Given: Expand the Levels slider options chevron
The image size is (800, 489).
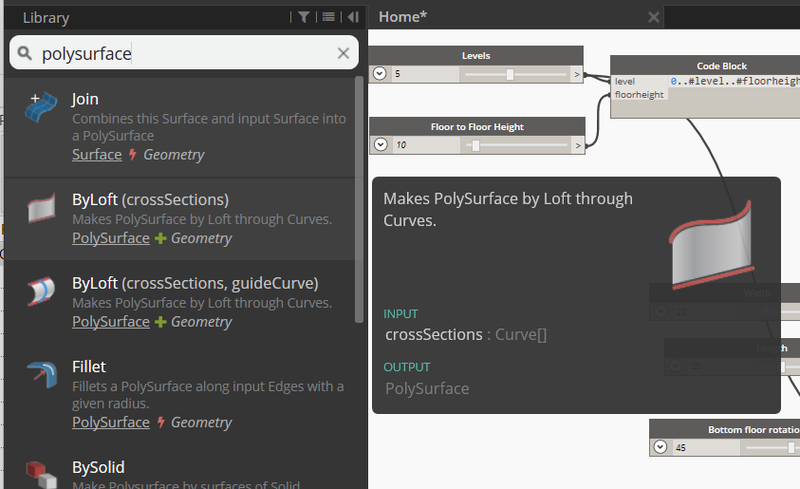Looking at the screenshot, I should [x=380, y=74].
